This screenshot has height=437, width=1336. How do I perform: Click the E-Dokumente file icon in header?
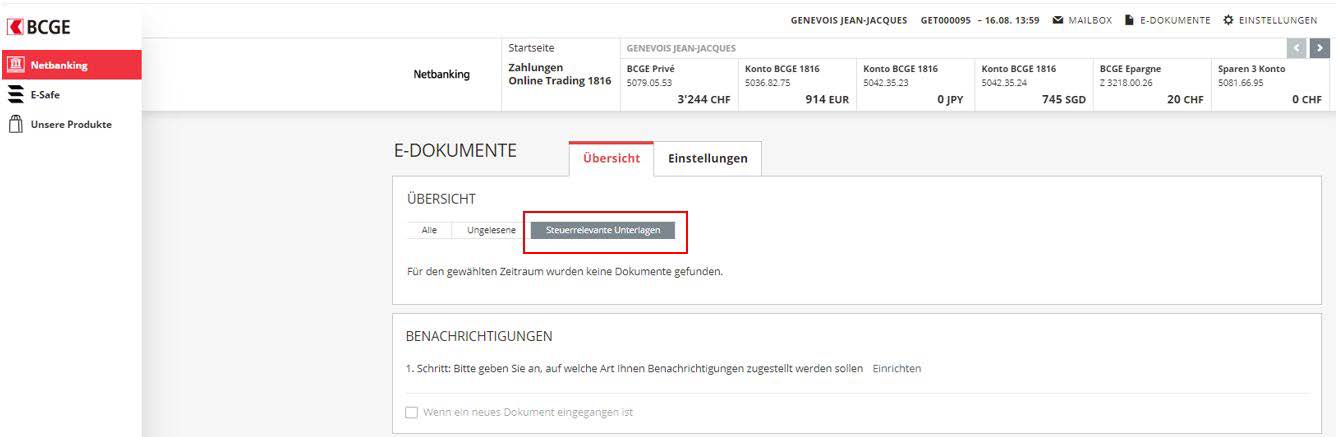click(x=1129, y=20)
